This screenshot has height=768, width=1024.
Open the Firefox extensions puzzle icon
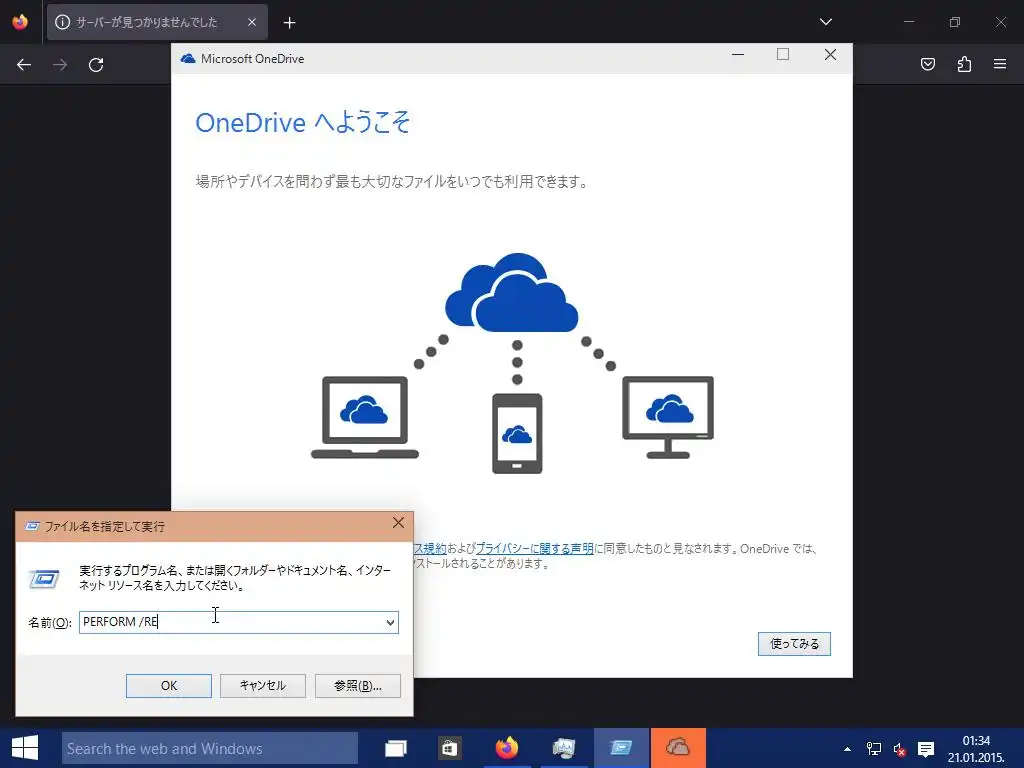pos(964,64)
